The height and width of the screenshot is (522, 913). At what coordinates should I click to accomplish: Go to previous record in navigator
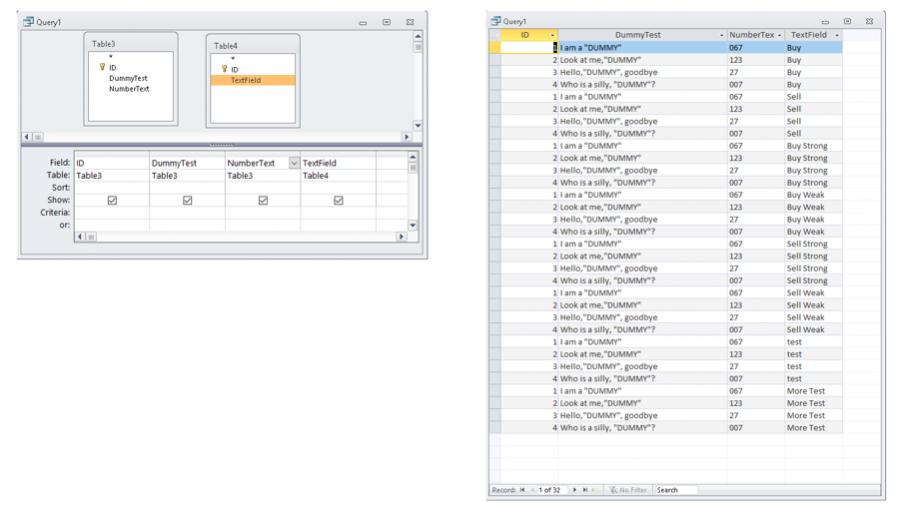pyautogui.click(x=532, y=490)
